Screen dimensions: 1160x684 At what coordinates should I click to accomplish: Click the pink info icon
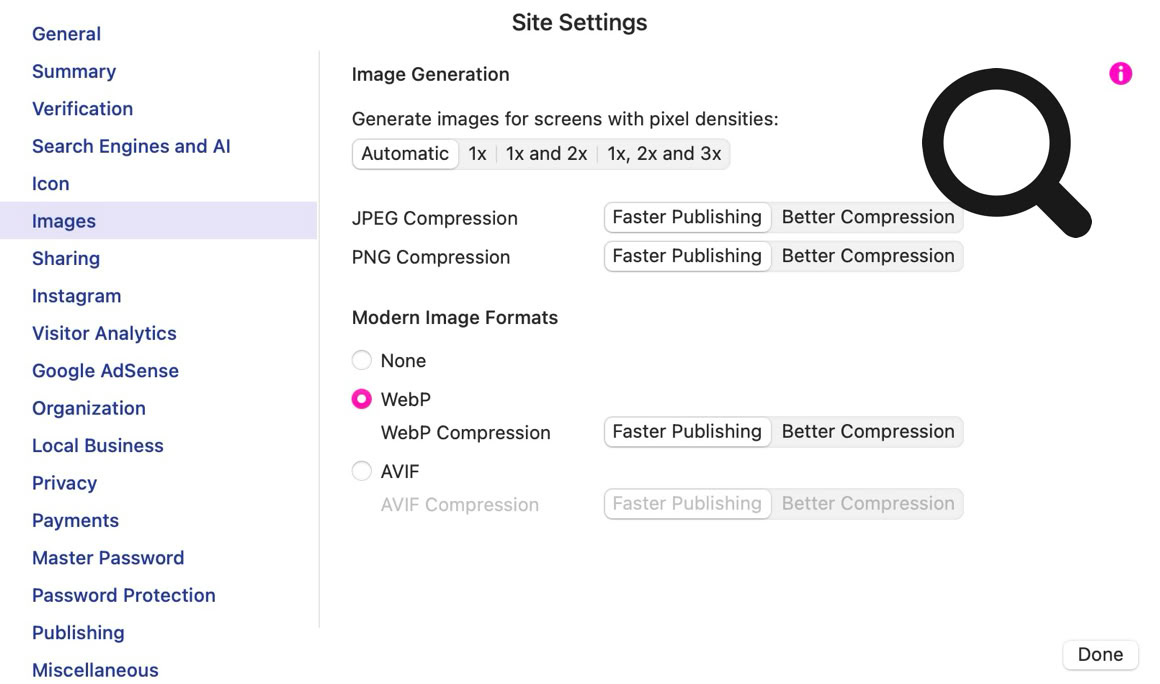[1120, 73]
